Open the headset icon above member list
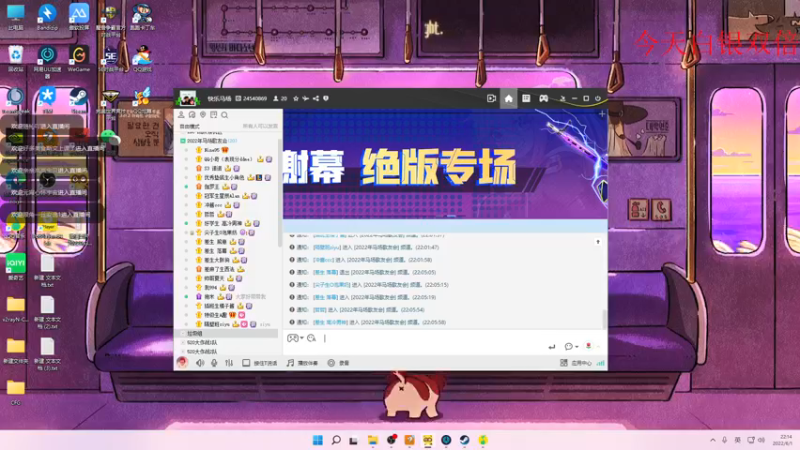The width and height of the screenshot is (800, 450). coord(192,115)
